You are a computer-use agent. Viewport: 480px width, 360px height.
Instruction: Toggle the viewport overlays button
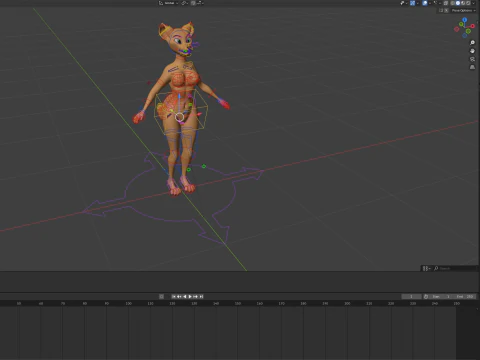tap(425, 3)
